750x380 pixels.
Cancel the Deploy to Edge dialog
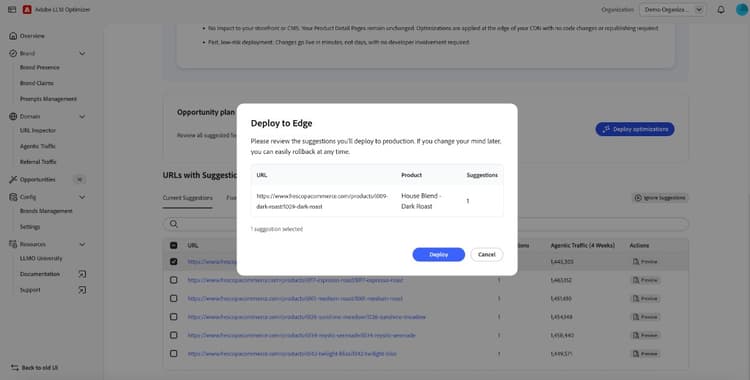point(486,255)
